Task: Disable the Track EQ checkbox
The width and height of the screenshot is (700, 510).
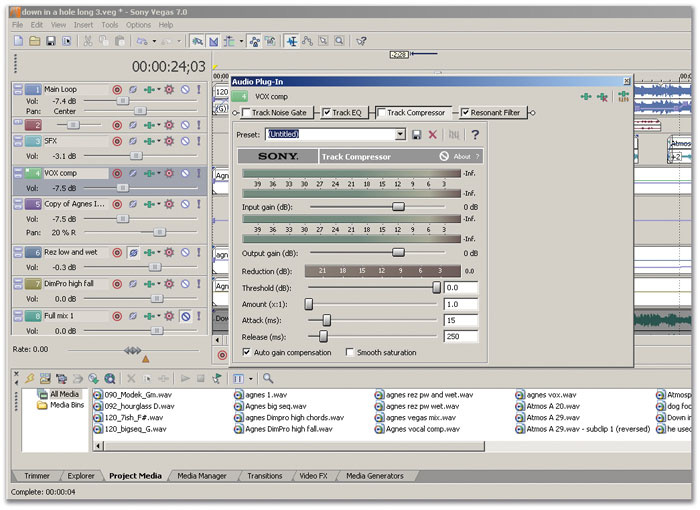Action: pos(326,113)
